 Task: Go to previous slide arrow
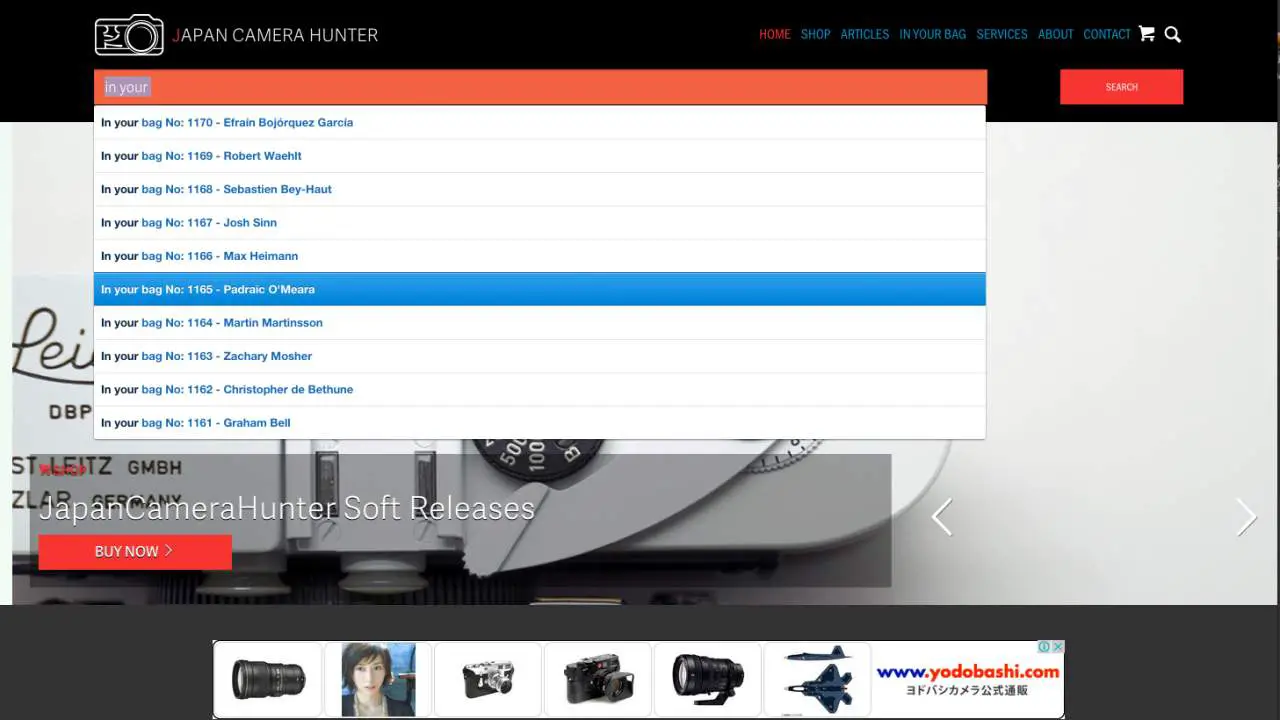pyautogui.click(x=941, y=517)
